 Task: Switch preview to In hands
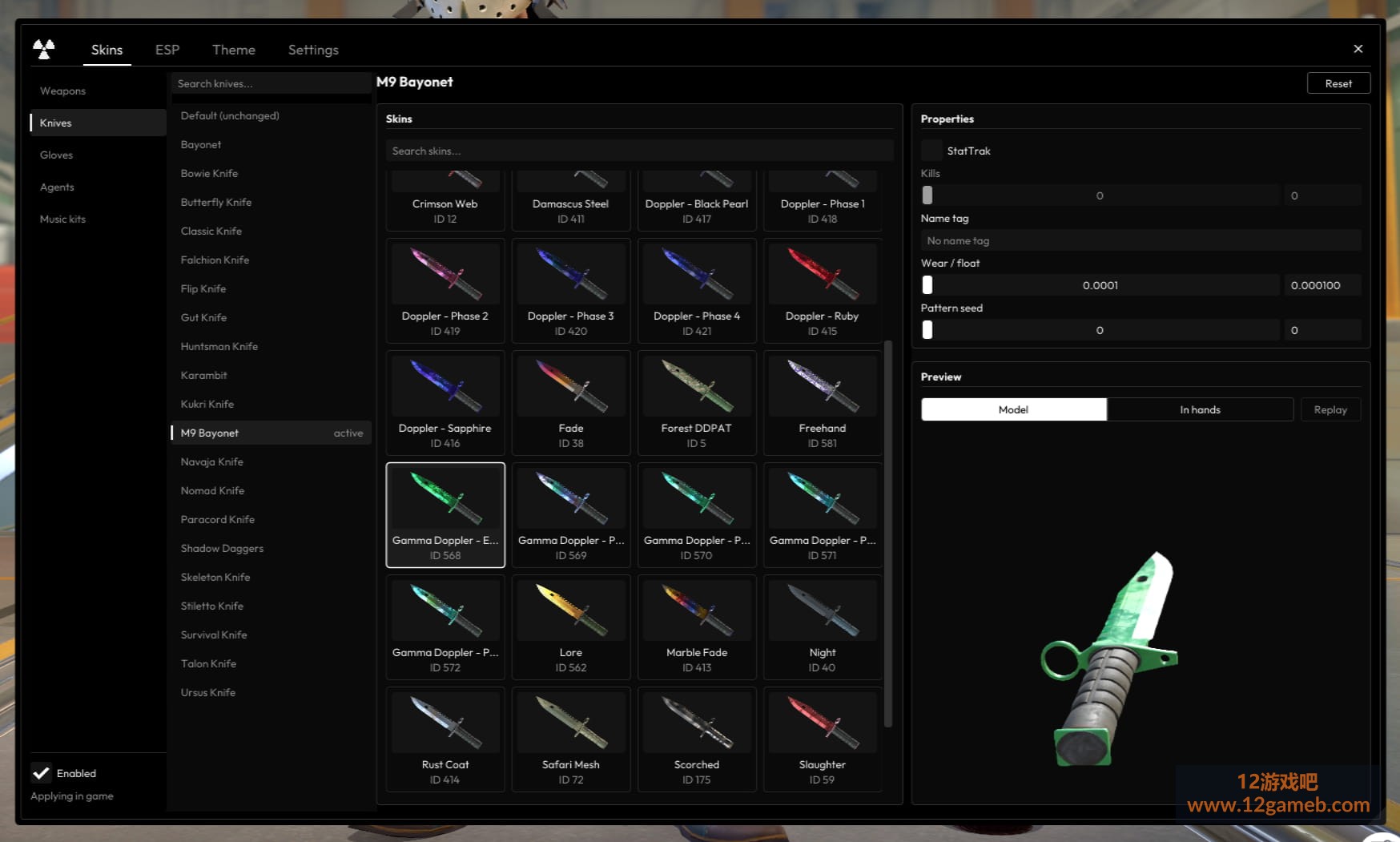[1200, 409]
